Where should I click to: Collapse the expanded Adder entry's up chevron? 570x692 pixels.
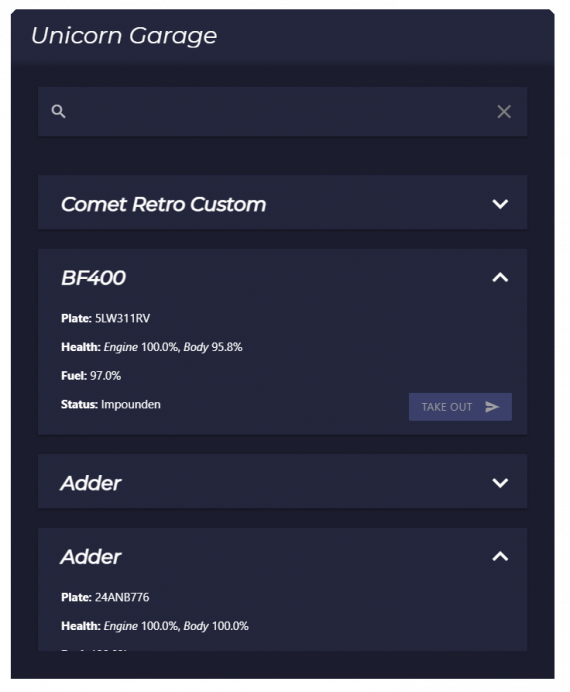pyautogui.click(x=500, y=557)
